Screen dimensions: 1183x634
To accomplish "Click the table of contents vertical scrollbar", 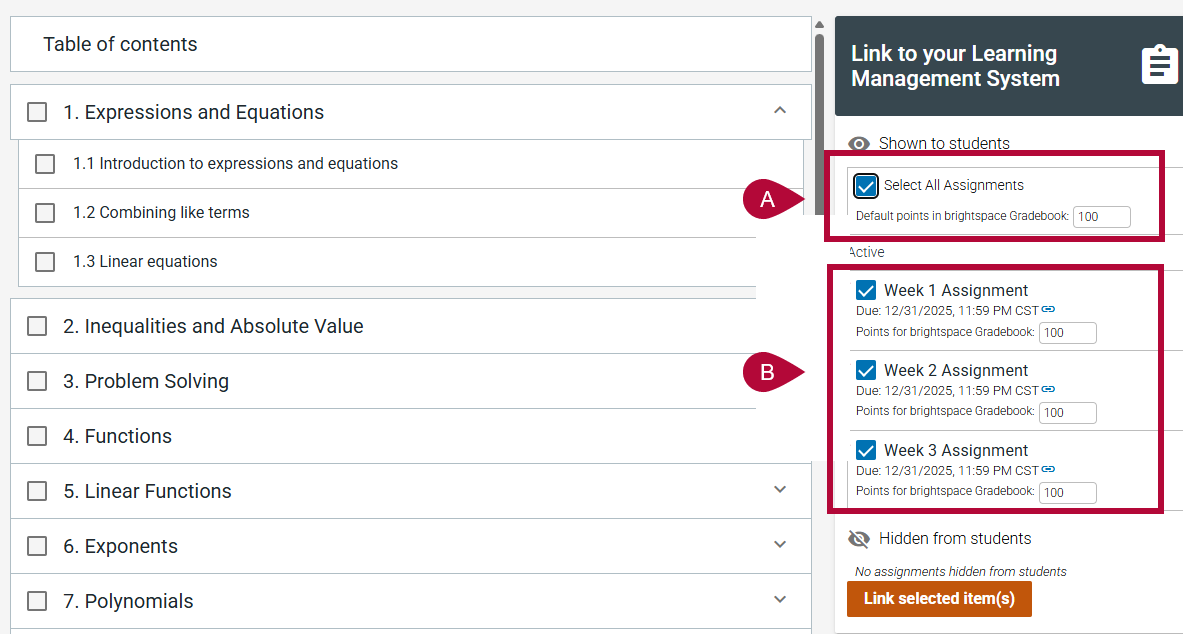I will click(x=819, y=120).
